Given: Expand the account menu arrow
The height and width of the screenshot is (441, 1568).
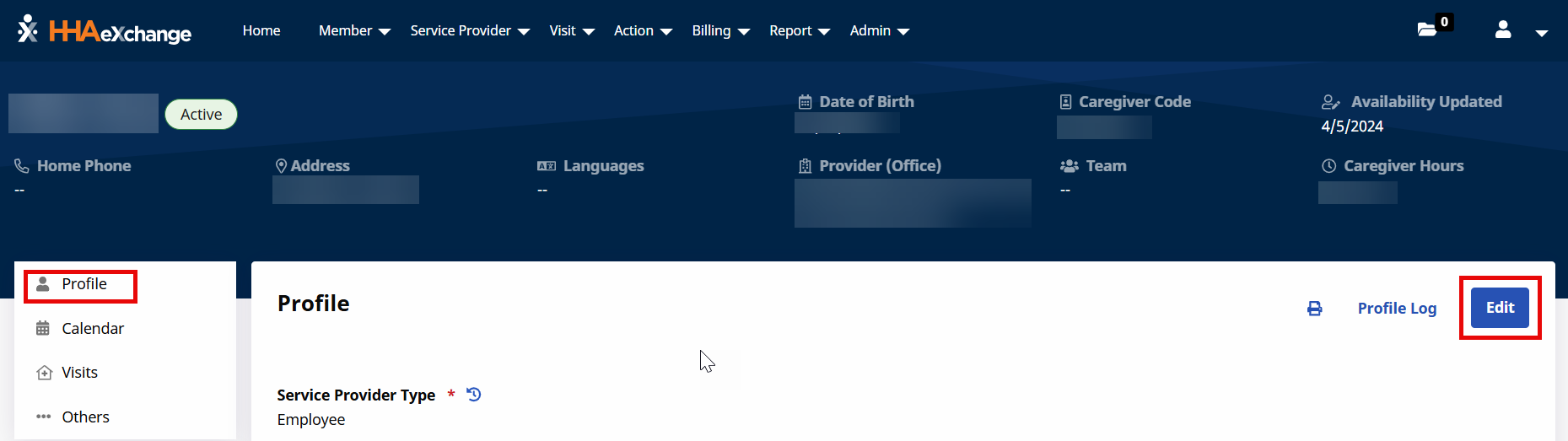Looking at the screenshot, I should tap(1541, 33).
